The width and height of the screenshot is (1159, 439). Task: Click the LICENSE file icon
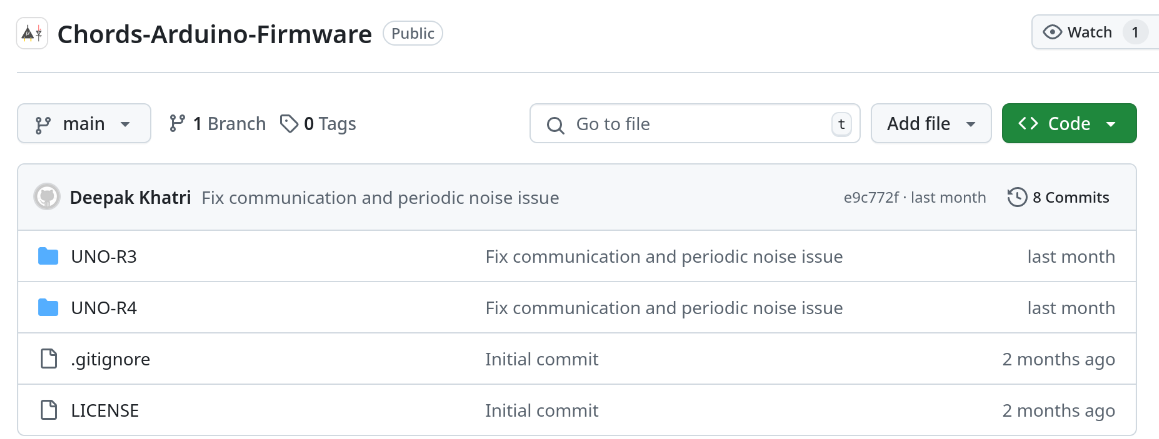(48, 410)
